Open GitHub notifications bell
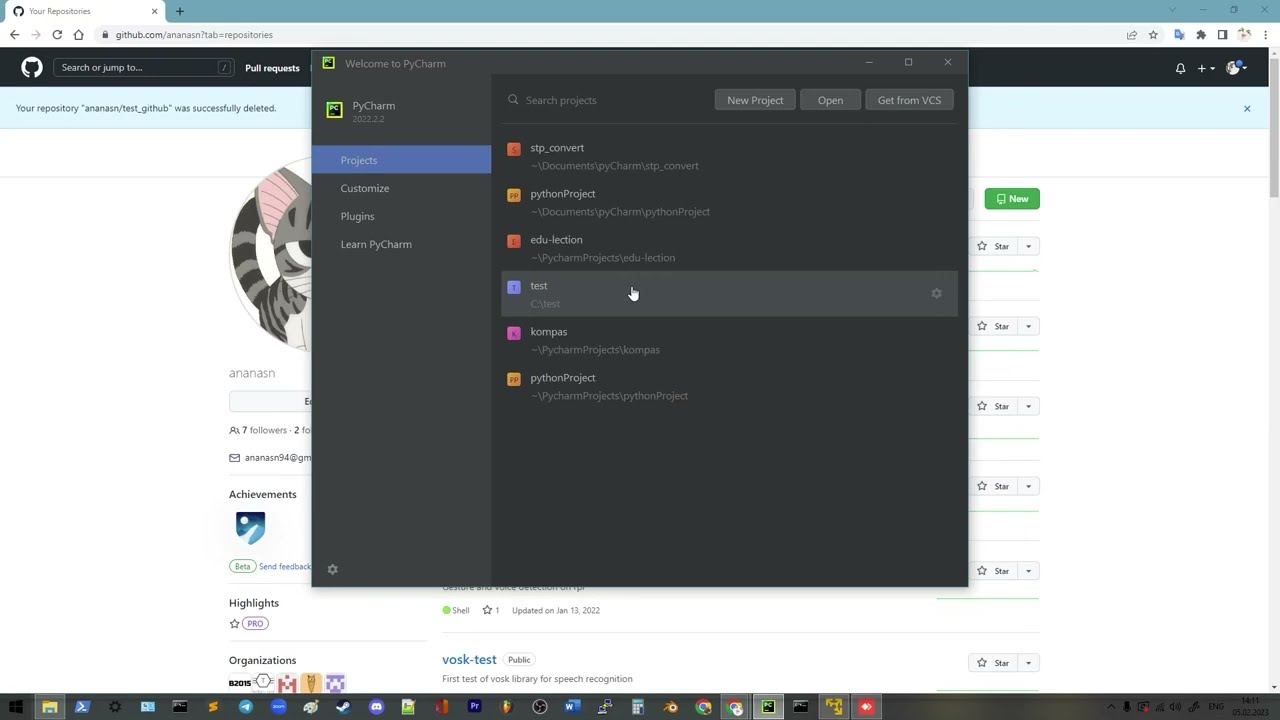1280x720 pixels. click(x=1180, y=68)
